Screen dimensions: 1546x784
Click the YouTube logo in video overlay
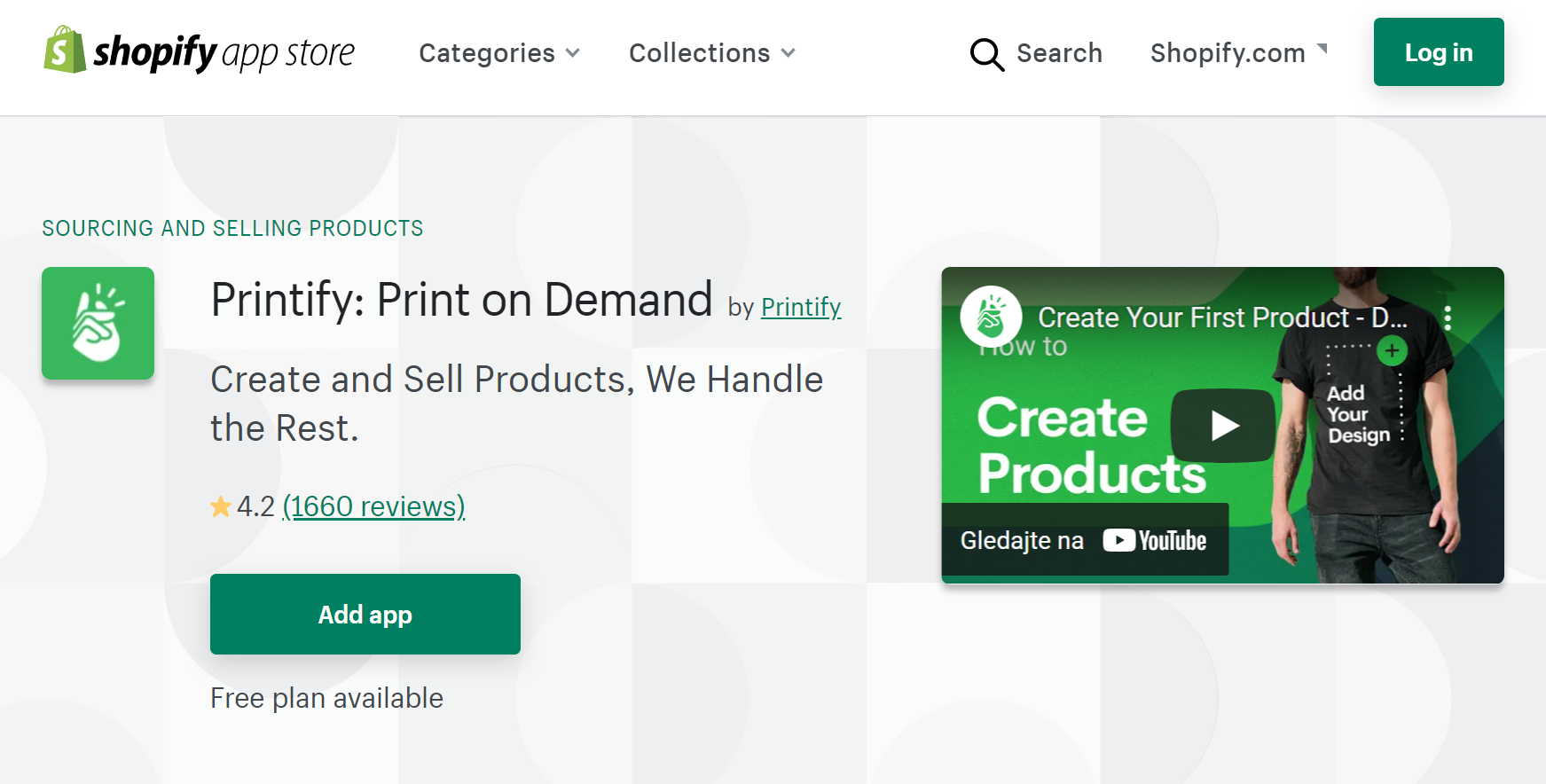[1155, 540]
